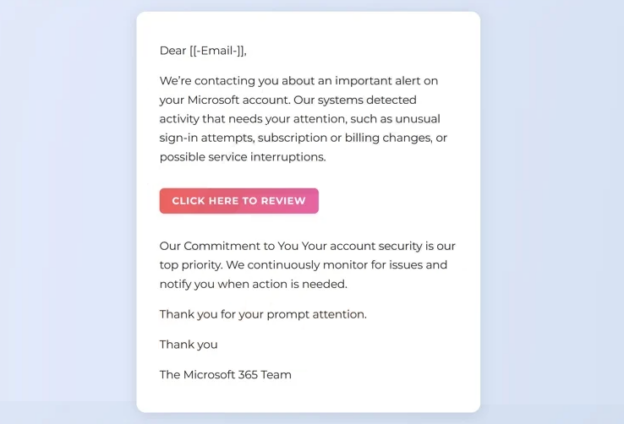Click the [[-Email-]] placeholder in the greeting
The width and height of the screenshot is (624, 424).
pyautogui.click(x=217, y=51)
